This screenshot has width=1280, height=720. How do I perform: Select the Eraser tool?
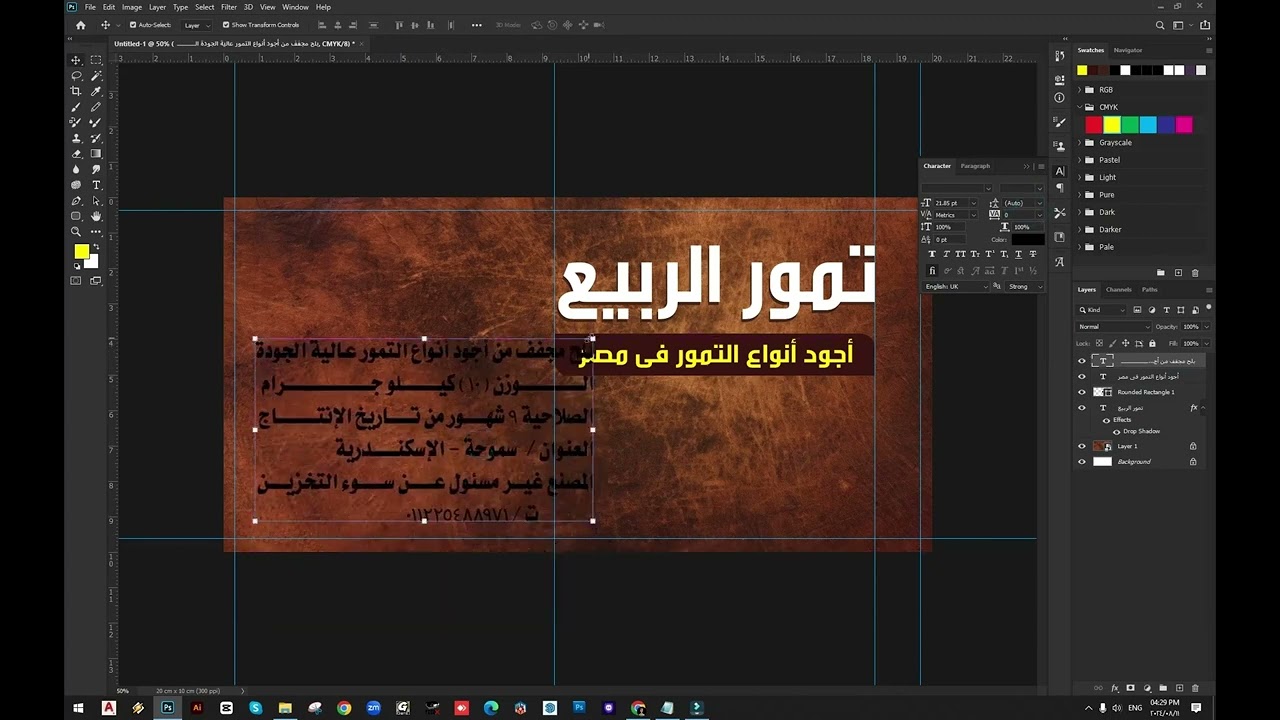coord(76,154)
